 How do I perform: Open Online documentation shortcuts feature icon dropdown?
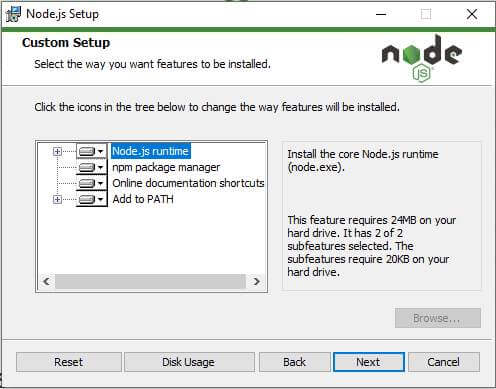pyautogui.click(x=92, y=183)
